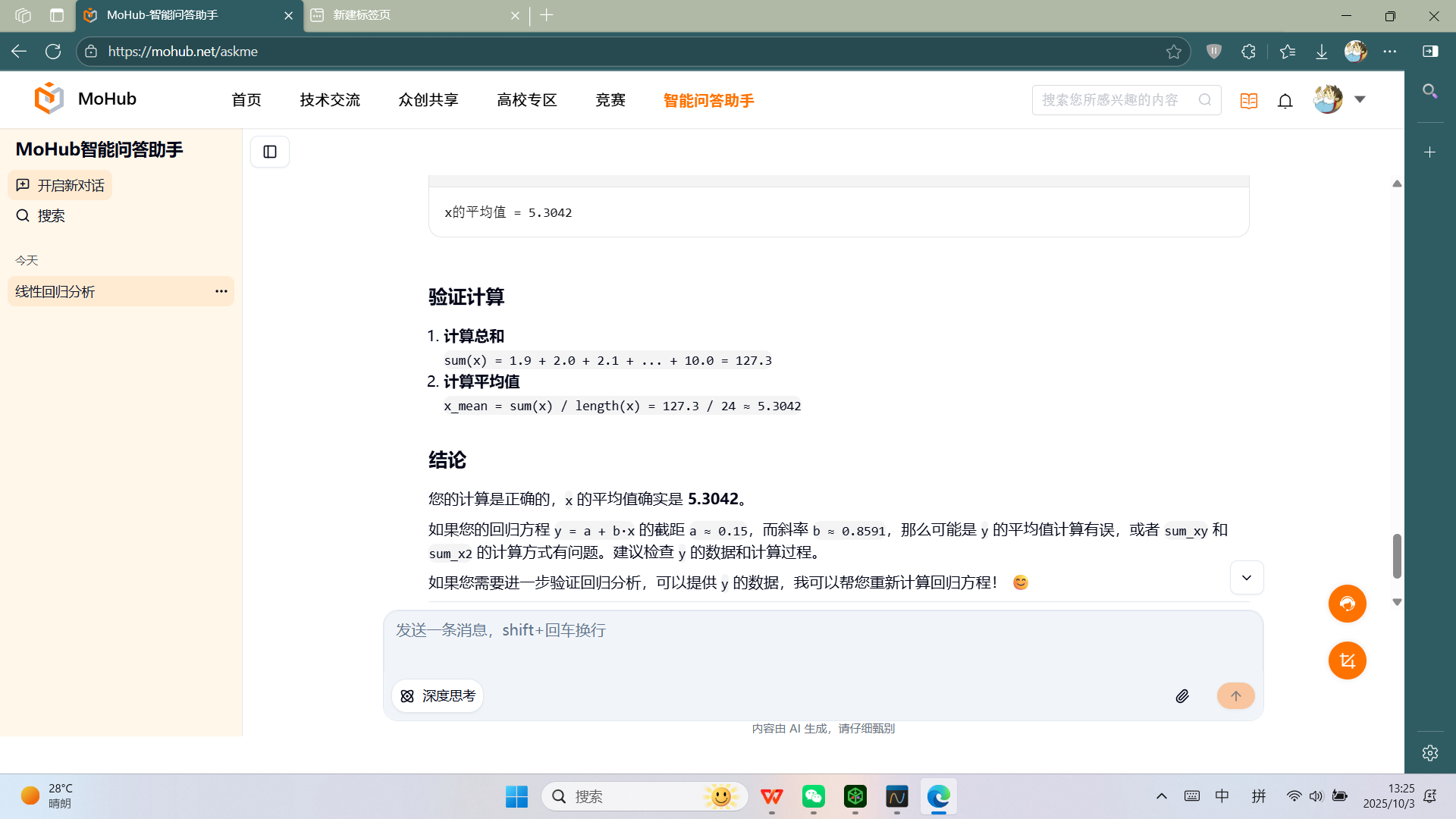Click the paperclip attachment icon
Viewport: 1456px width, 819px height.
[x=1182, y=696]
